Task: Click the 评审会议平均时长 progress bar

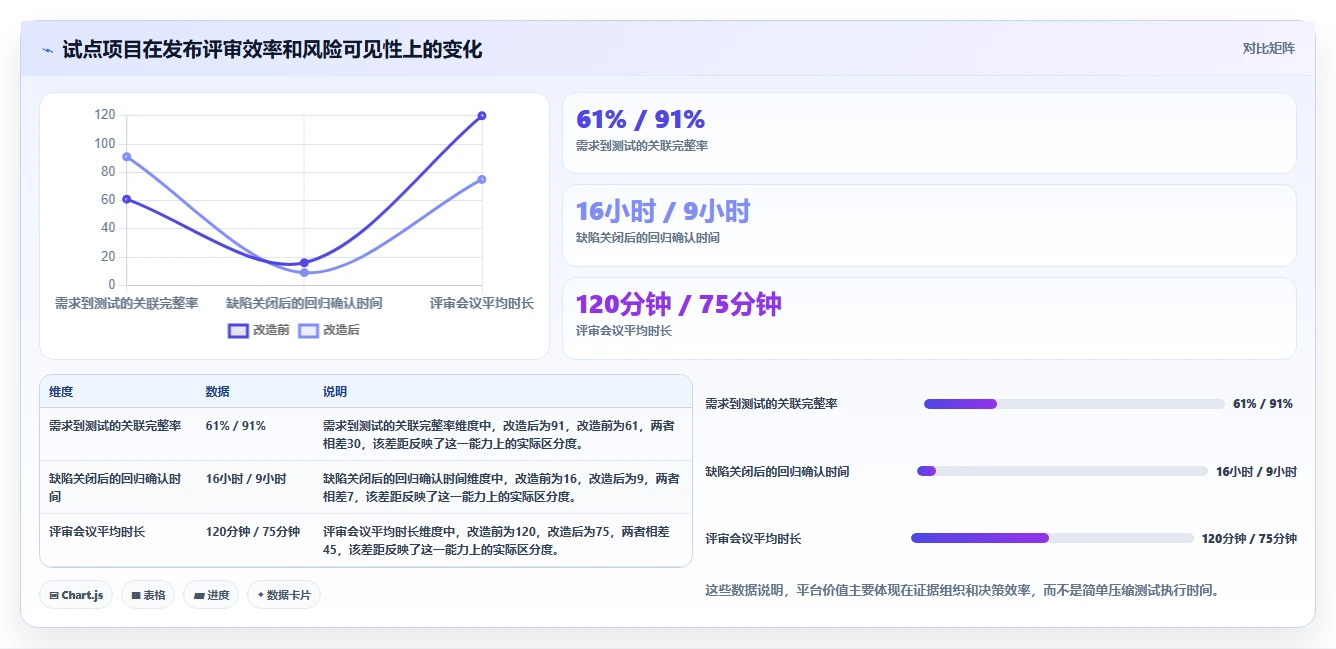Action: (x=1052, y=538)
